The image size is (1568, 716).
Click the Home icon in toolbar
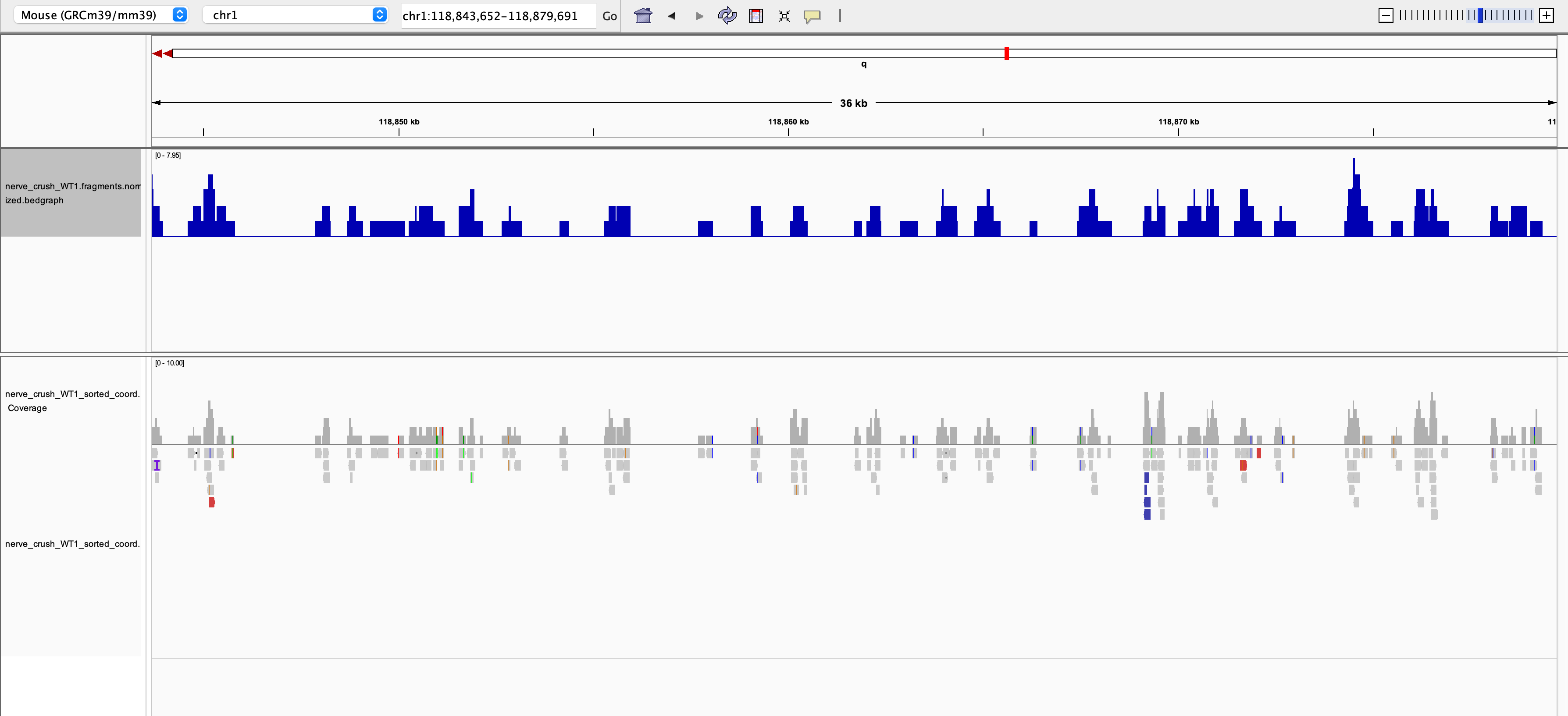pos(643,16)
